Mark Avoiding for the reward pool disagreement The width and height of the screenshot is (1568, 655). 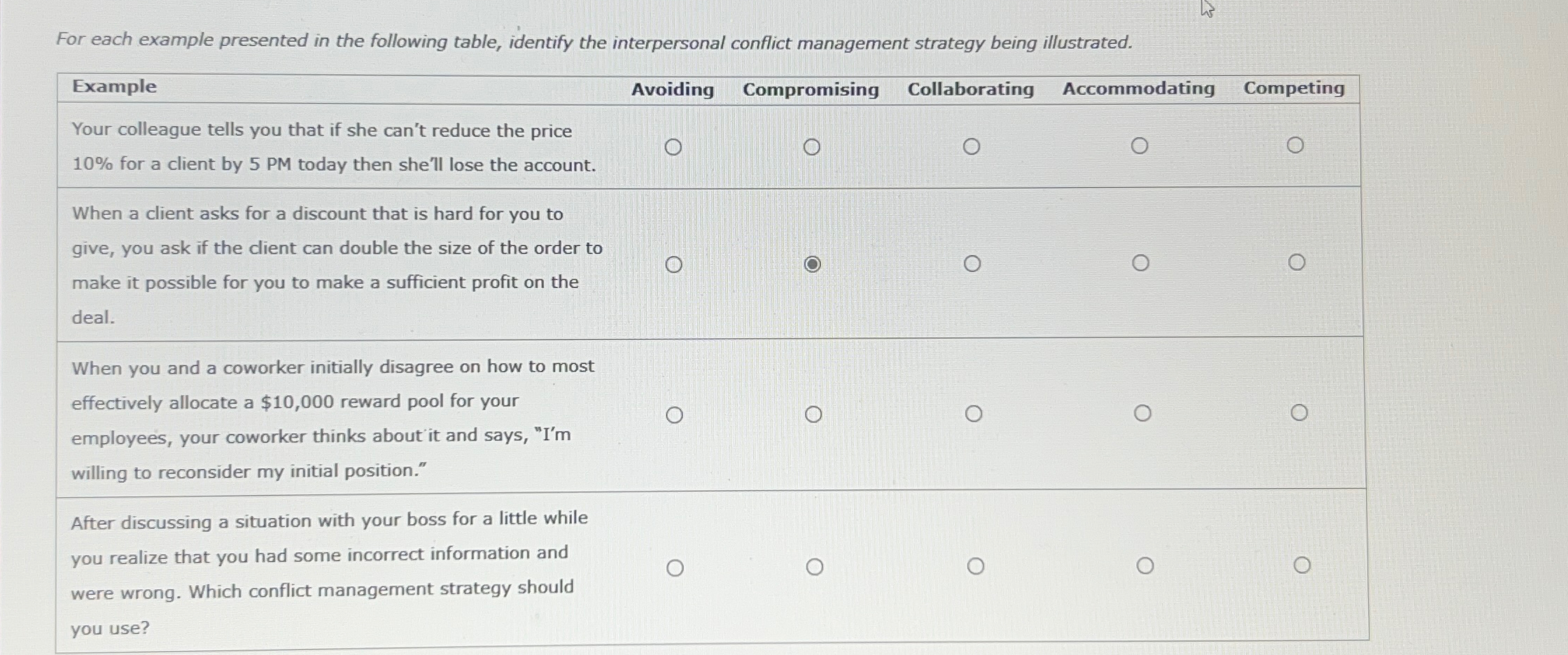pyautogui.click(x=675, y=414)
